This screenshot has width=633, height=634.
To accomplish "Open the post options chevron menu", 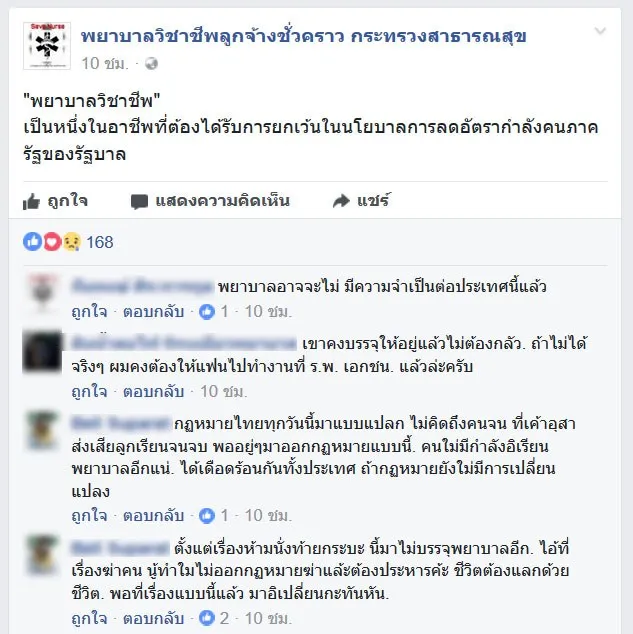I will point(600,31).
